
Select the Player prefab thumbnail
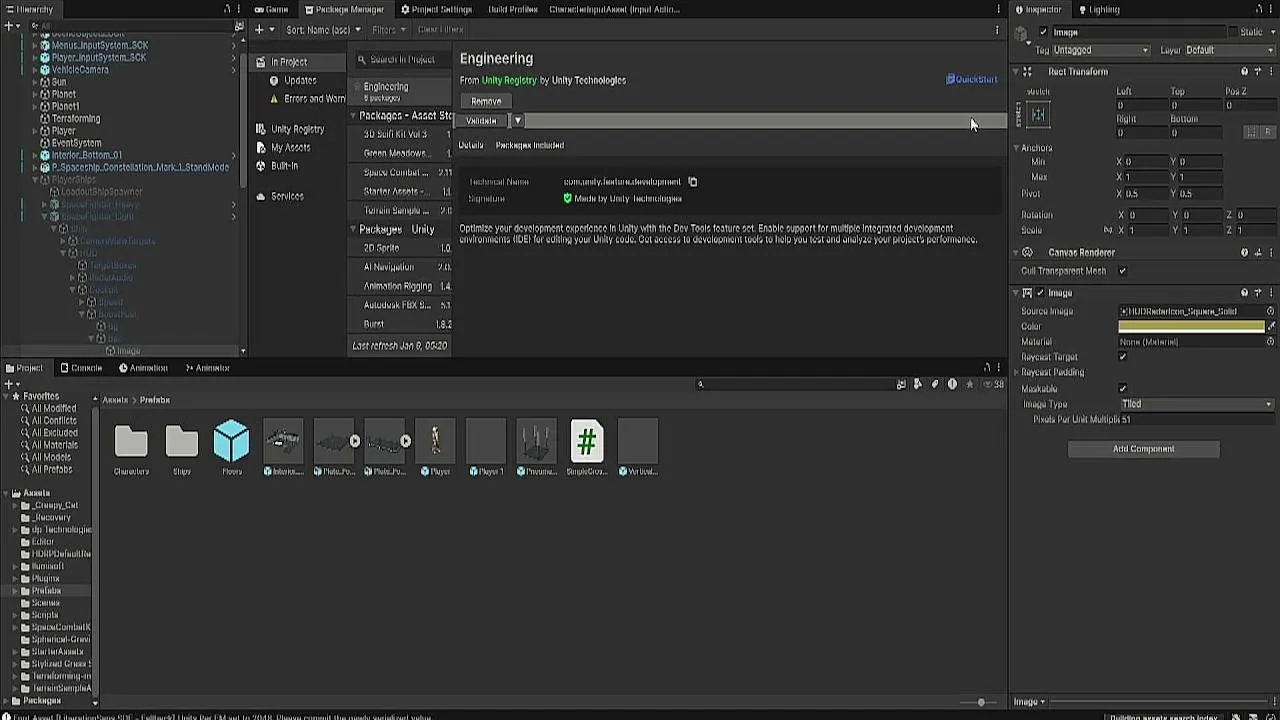click(435, 440)
